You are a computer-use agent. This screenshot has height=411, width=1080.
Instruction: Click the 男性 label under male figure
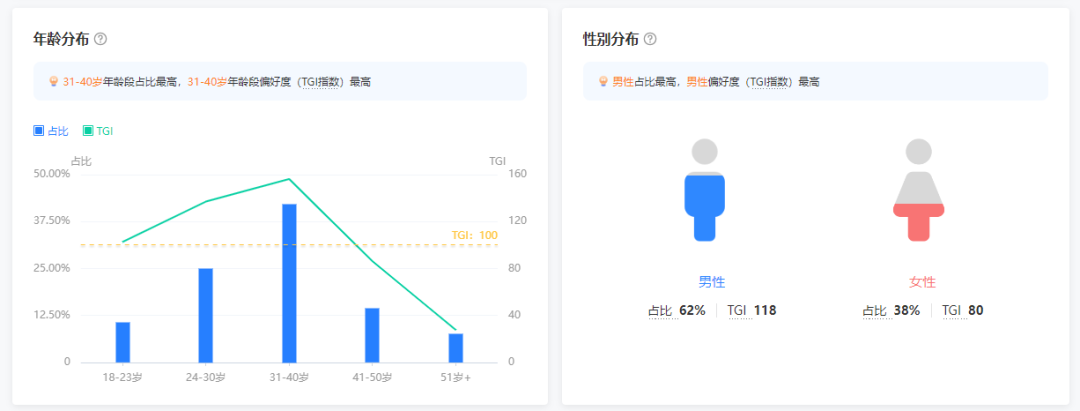712,282
